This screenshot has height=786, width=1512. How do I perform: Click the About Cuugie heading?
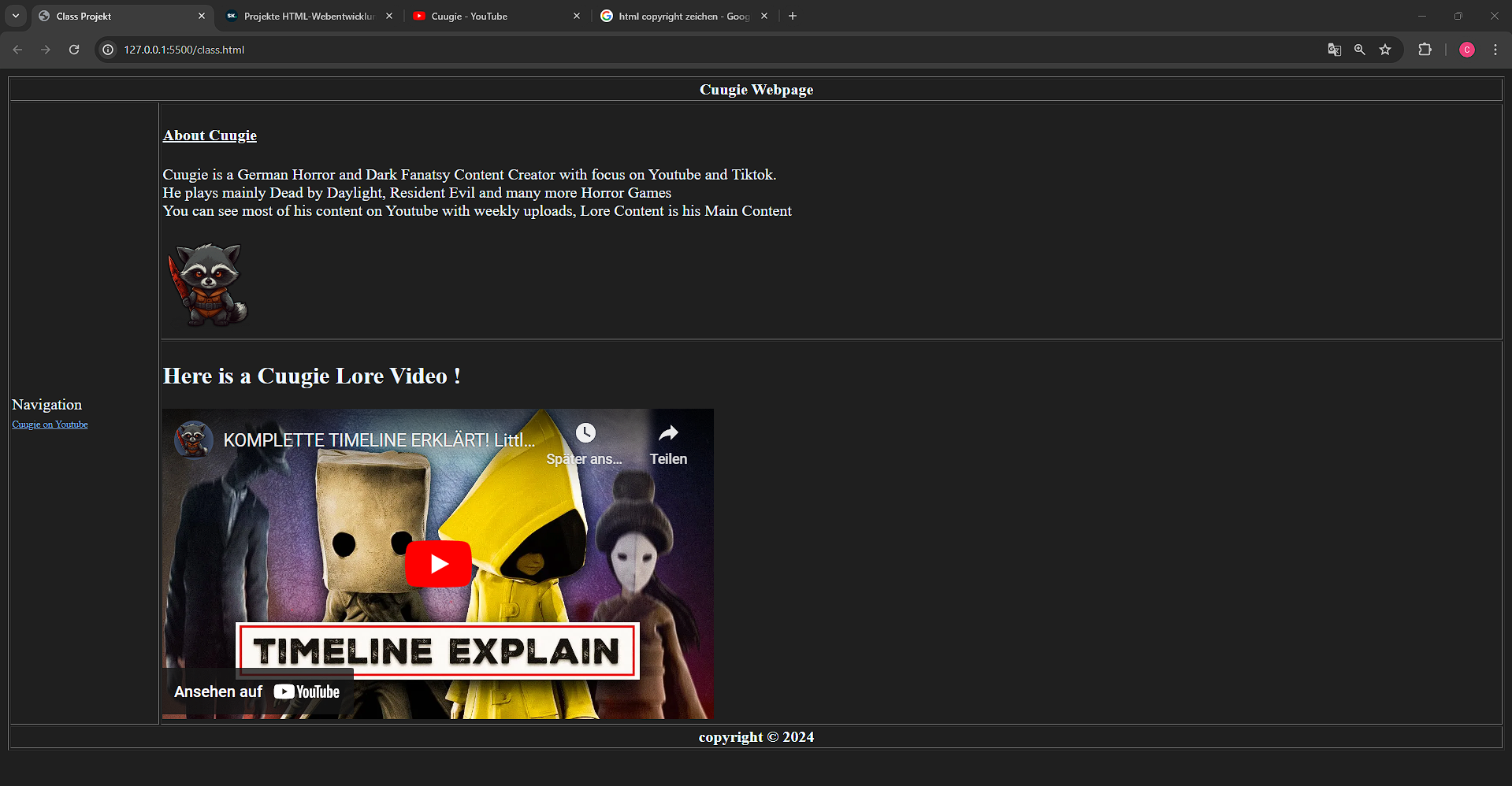210,135
